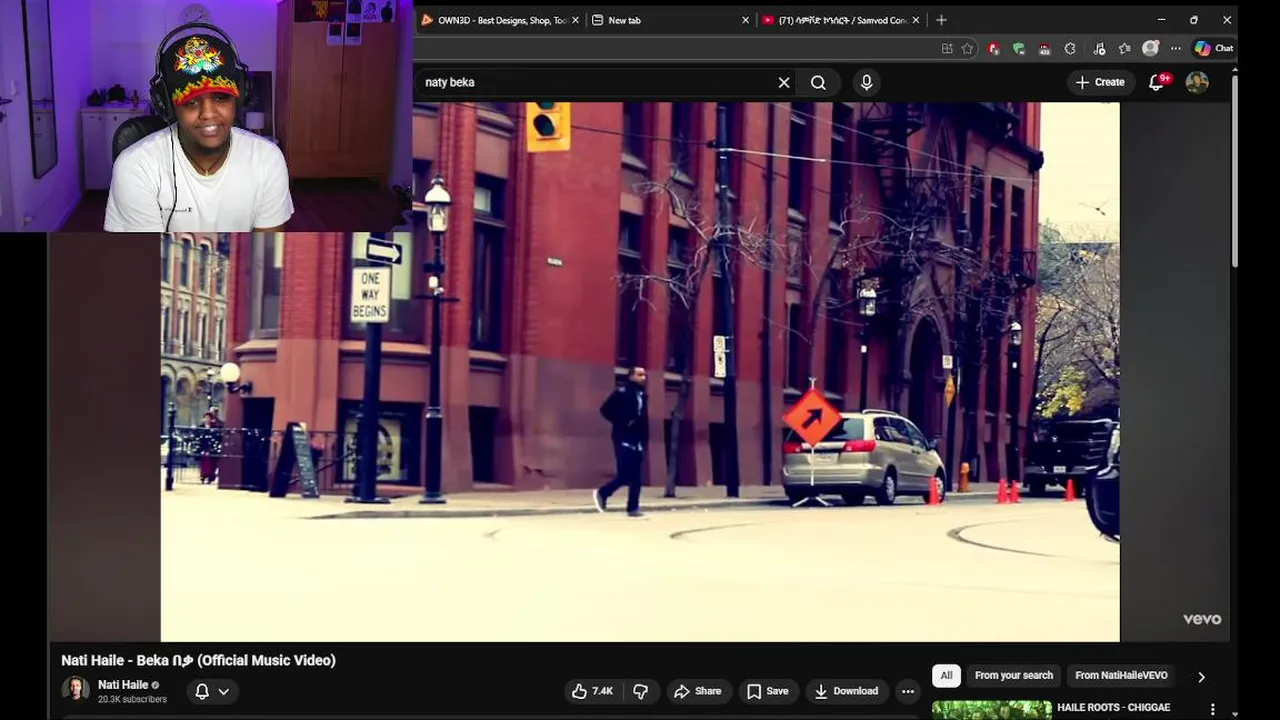The width and height of the screenshot is (1280, 720).
Task: Click the '20.3K subscribers' text
Action: coord(132,699)
